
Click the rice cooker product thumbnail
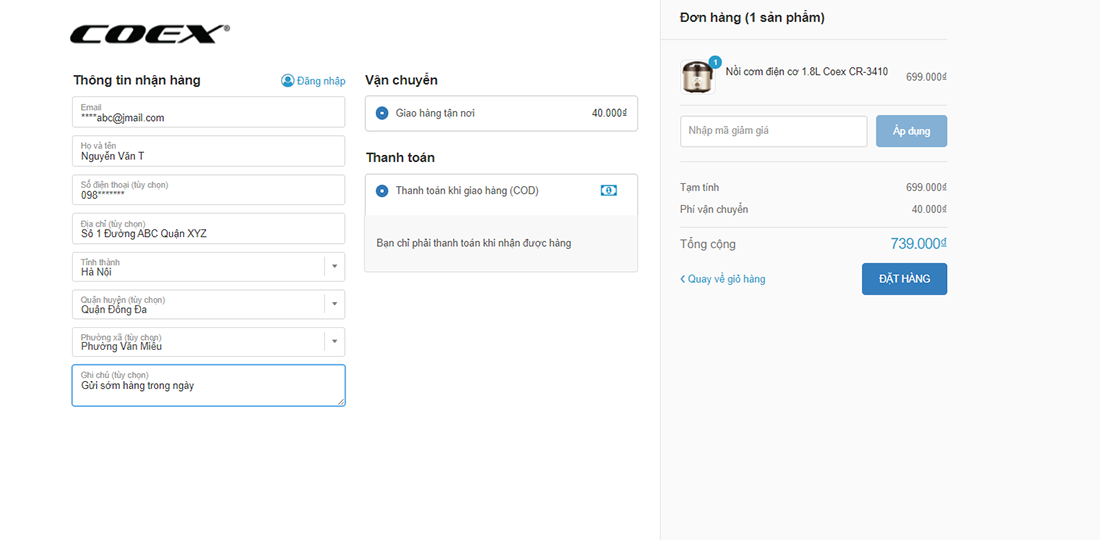pos(697,77)
